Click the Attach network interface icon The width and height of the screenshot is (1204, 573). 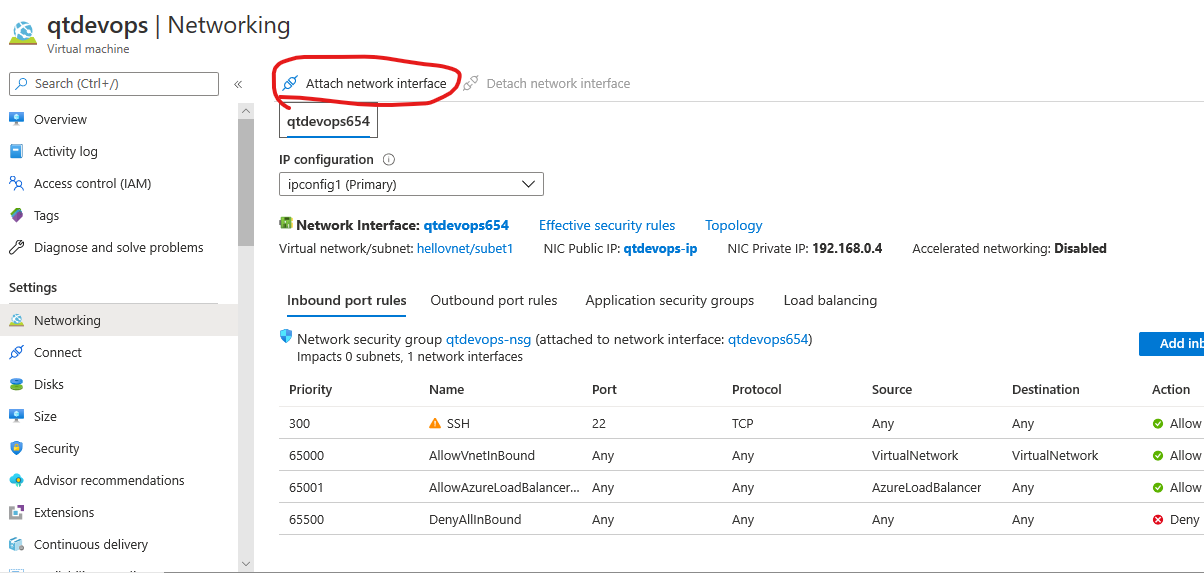[290, 83]
